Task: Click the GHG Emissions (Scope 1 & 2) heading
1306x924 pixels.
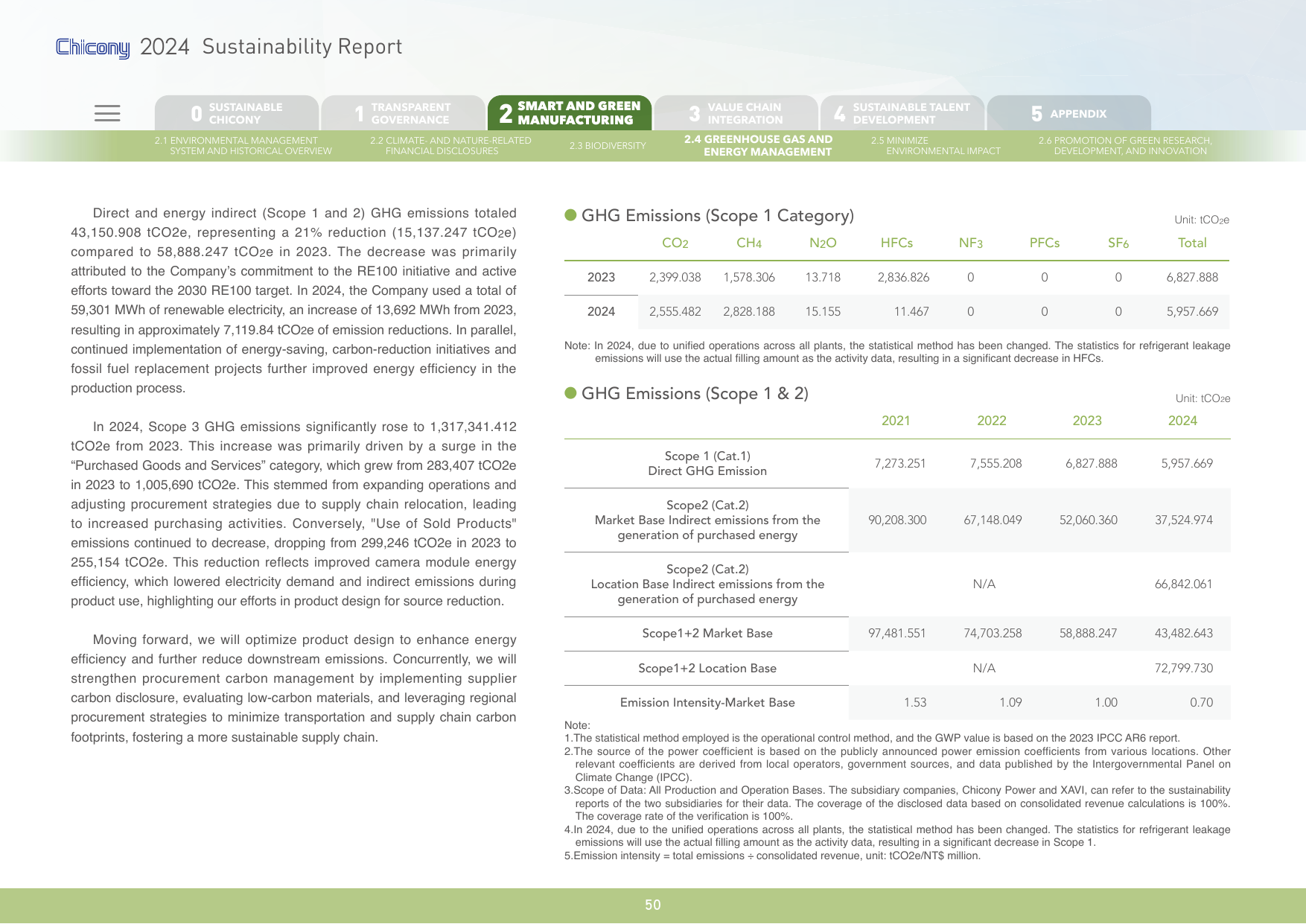Action: (x=695, y=394)
